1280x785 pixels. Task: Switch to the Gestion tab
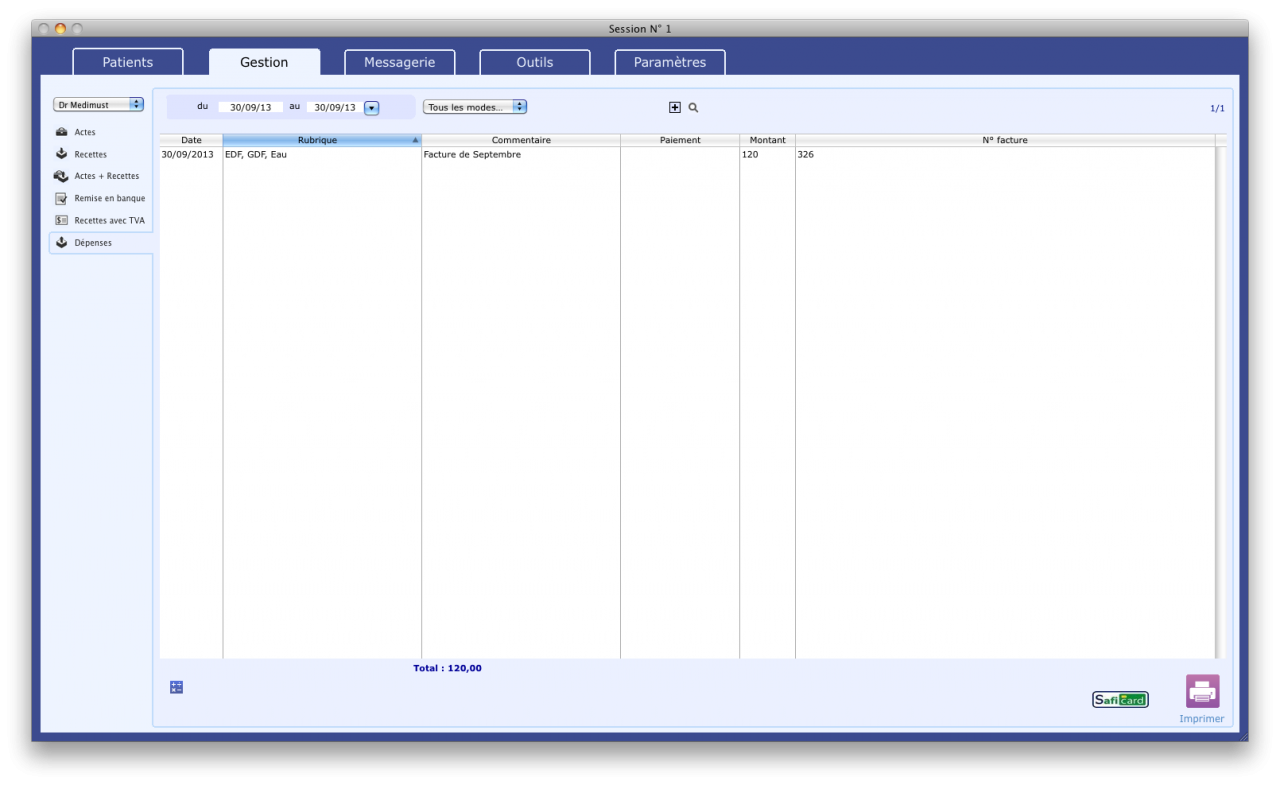264,62
